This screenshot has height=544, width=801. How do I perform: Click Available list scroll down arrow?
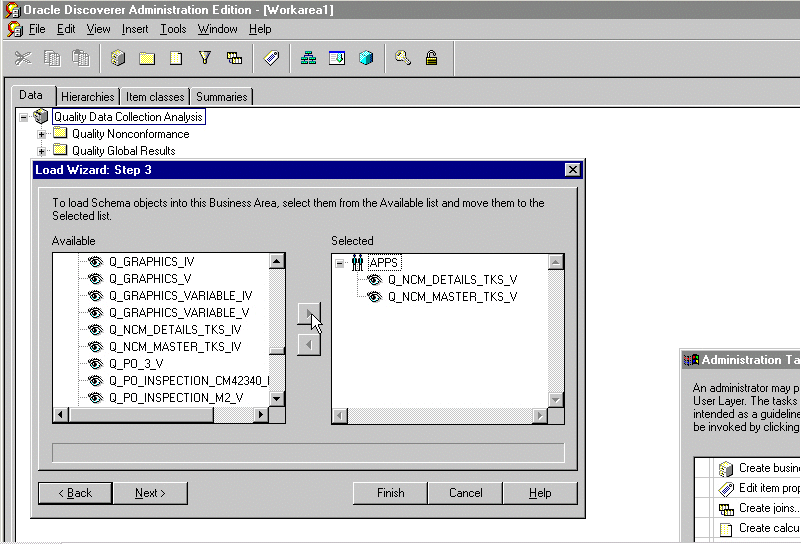(x=276, y=398)
